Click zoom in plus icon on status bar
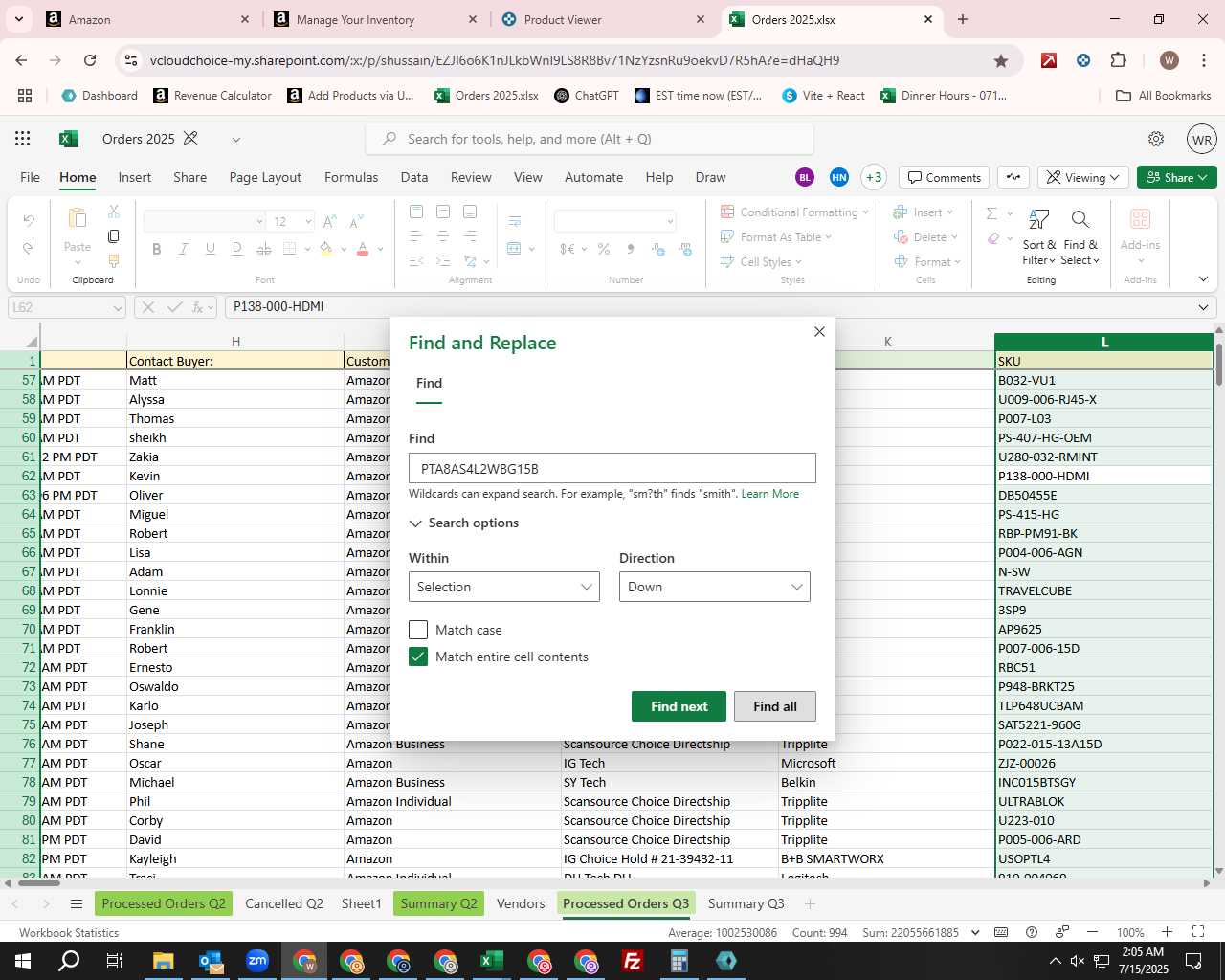 click(1167, 932)
